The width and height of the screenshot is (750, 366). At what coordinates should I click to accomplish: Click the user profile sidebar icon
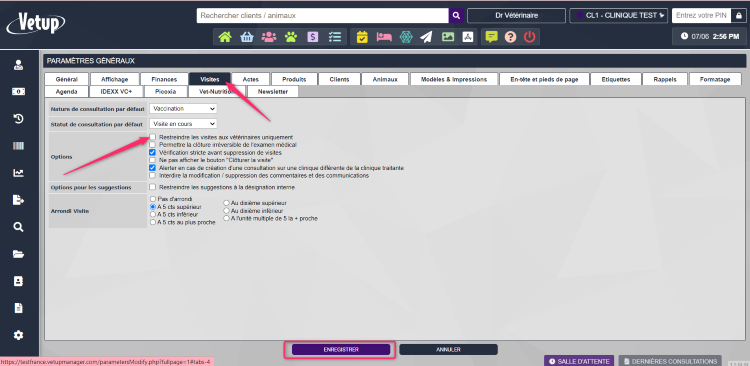[x=18, y=65]
